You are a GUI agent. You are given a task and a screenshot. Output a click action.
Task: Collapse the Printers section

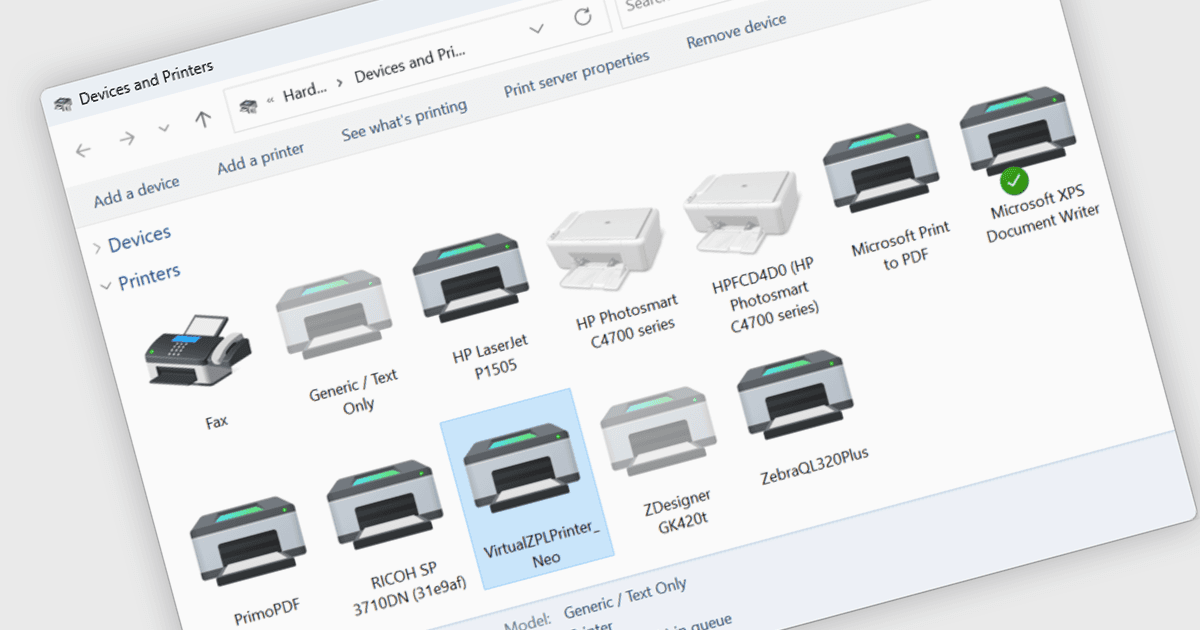click(106, 285)
